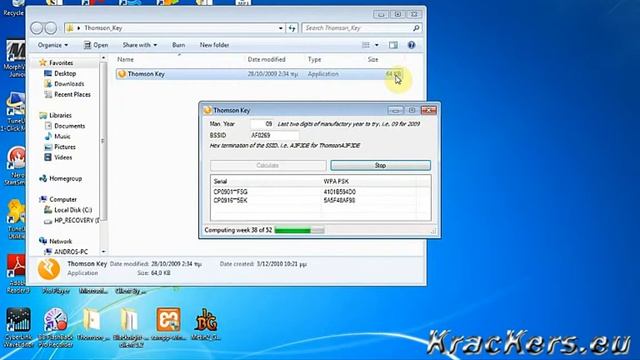Open Downloads in Favorites
The height and width of the screenshot is (360, 640).
[69, 84]
